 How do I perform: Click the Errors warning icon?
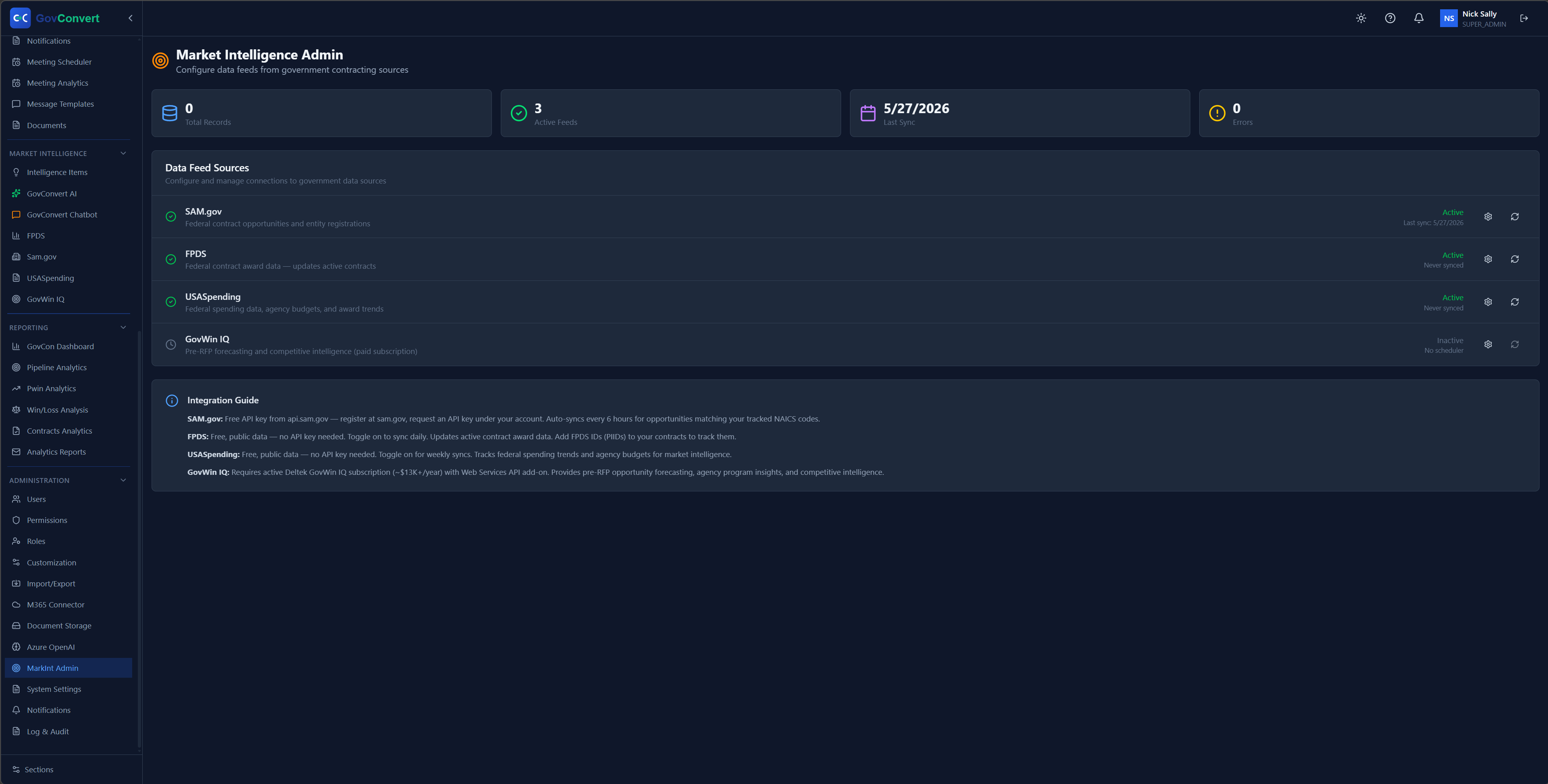point(1217,114)
